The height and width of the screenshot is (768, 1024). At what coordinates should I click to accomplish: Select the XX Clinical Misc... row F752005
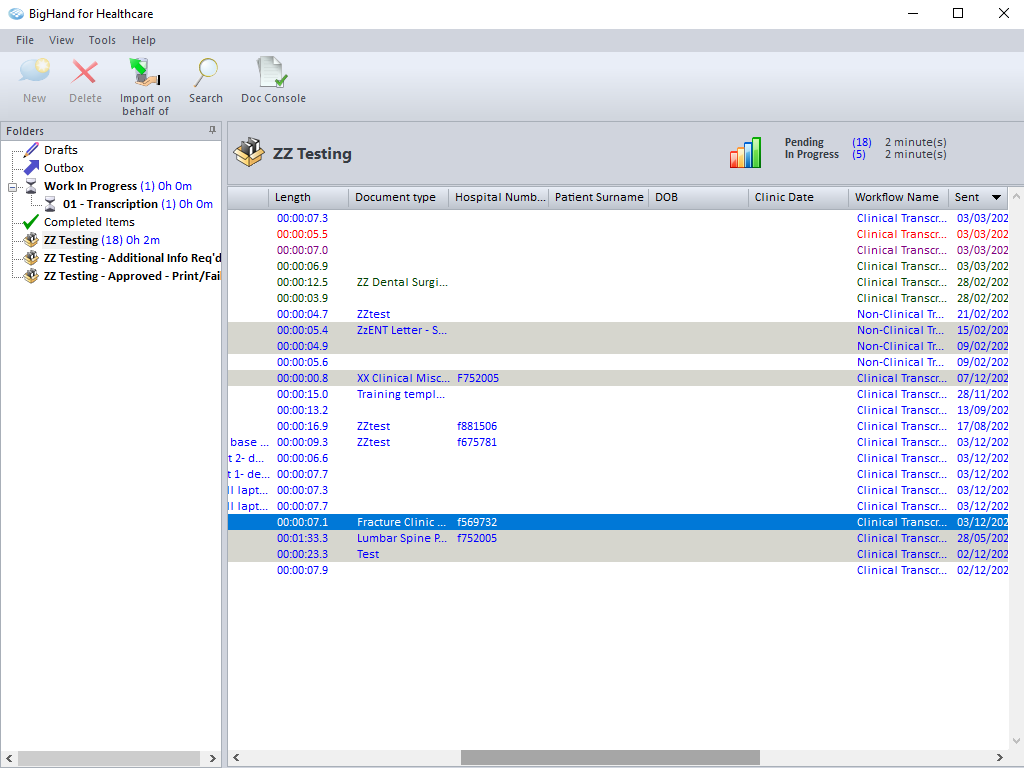click(x=618, y=378)
